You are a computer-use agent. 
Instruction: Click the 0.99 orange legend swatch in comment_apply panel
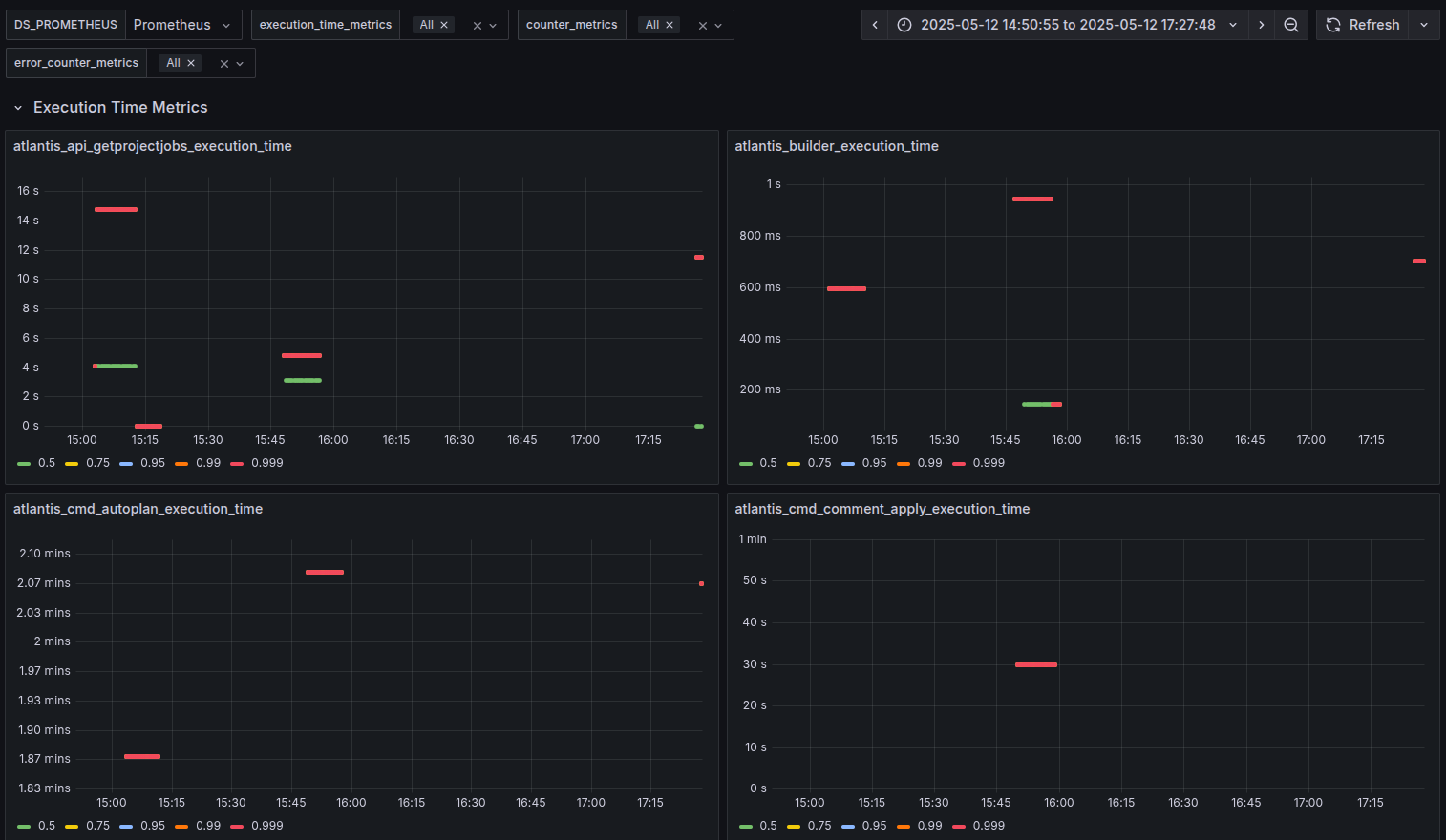tap(903, 826)
